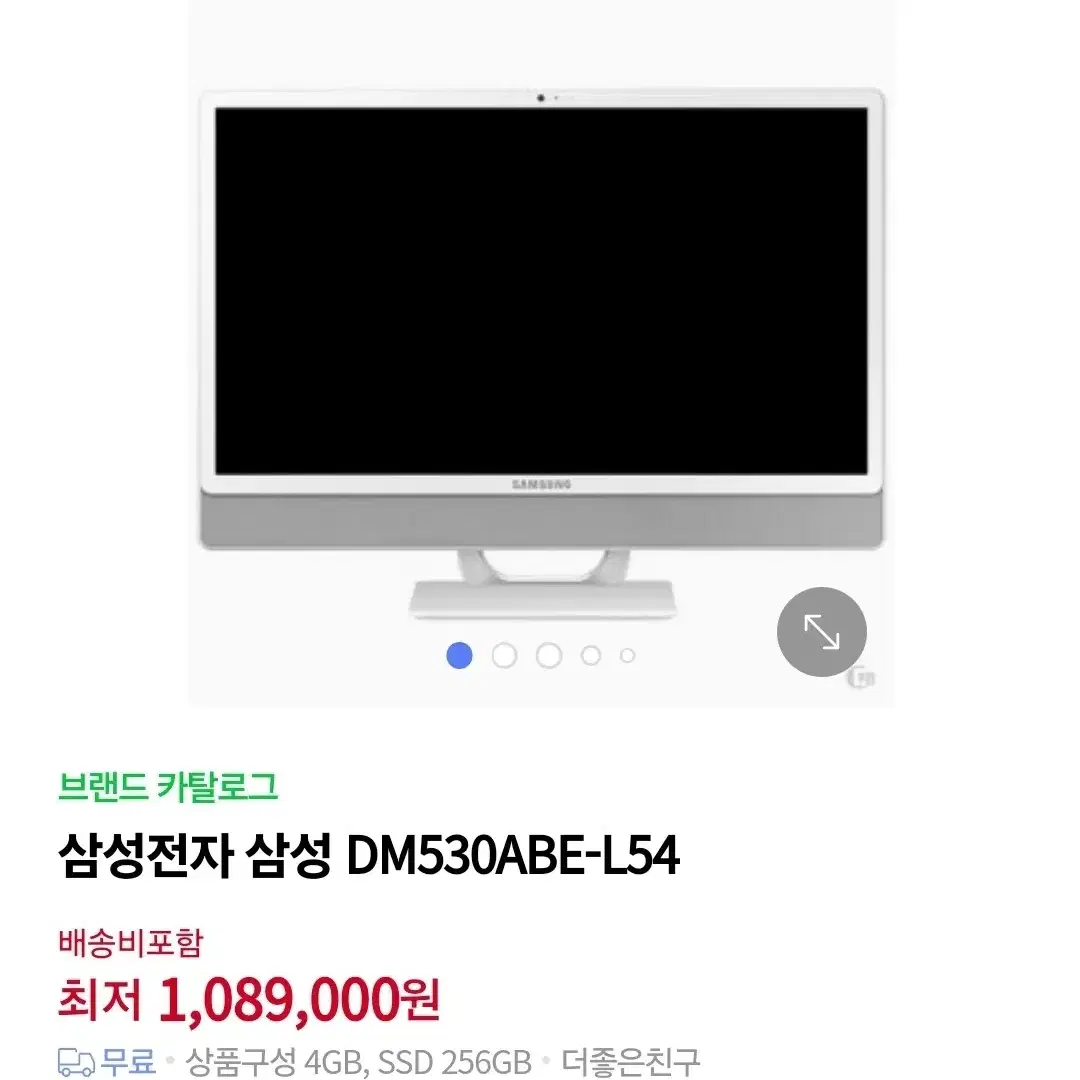This screenshot has width=1080, height=1080.
Task: Click 상품구성 4GB, SSD 256GB option text
Action: point(358,1062)
